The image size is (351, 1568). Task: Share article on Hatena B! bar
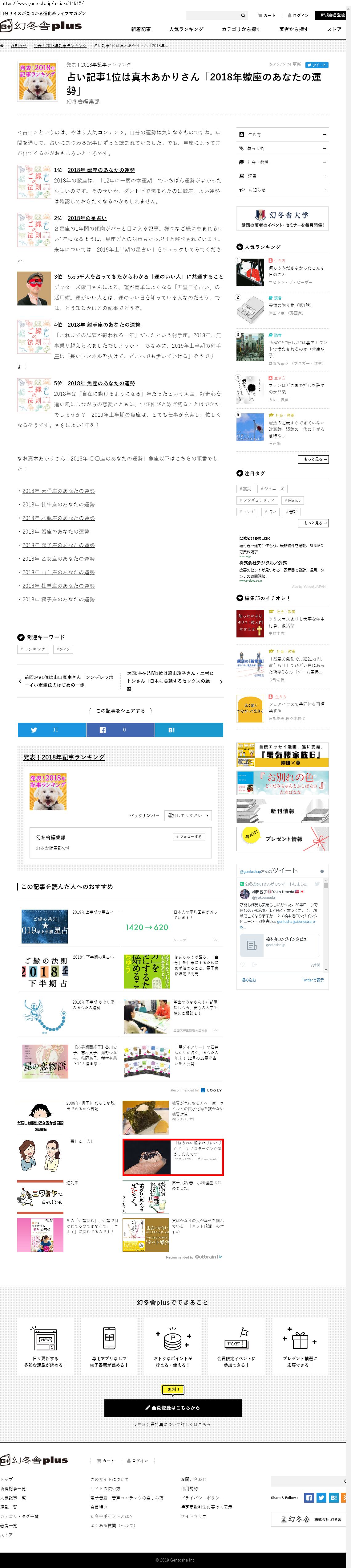(x=189, y=730)
